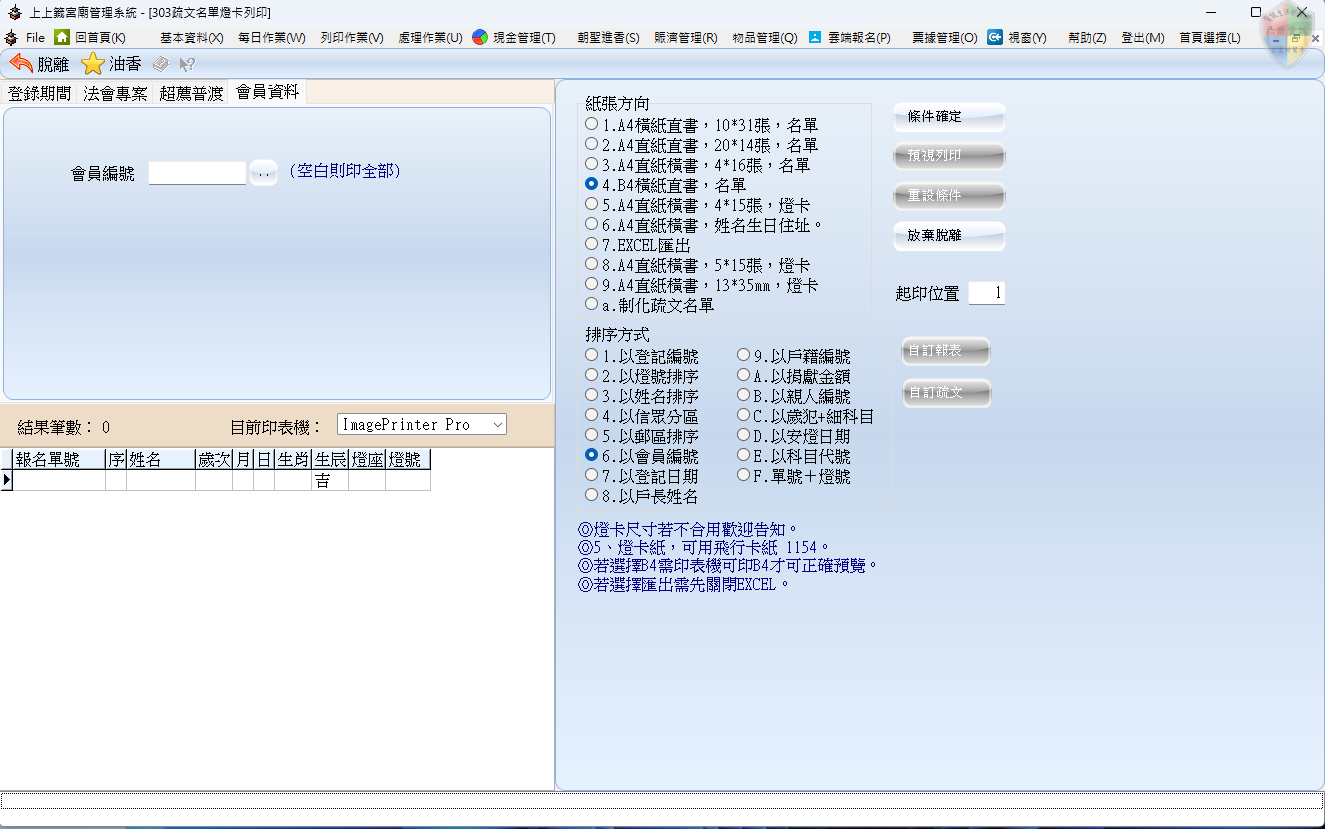
Task: Choose sort by 3.以姓名排序
Action: [592, 395]
